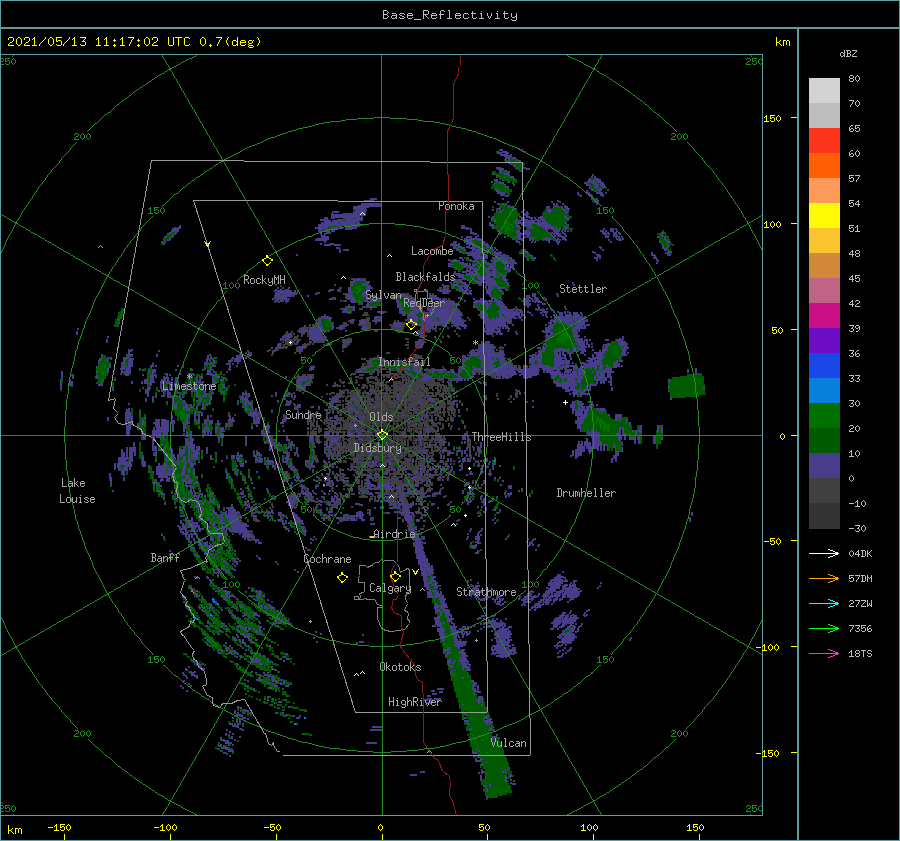This screenshot has height=841, width=900.
Task: Click the cyan 27ZW arrow icon
Action: [x=824, y=603]
